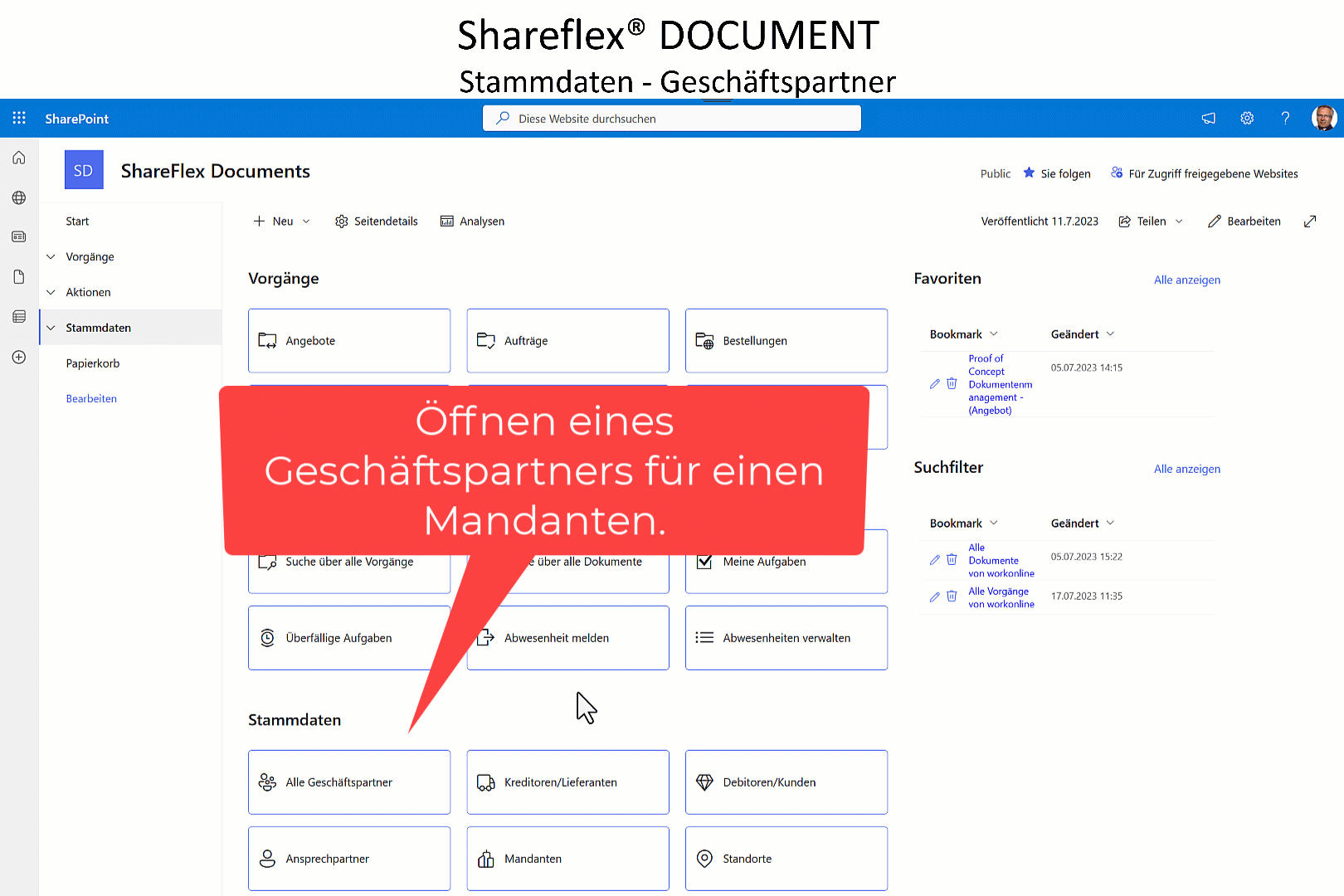Click the home icon in left rail

(x=19, y=158)
